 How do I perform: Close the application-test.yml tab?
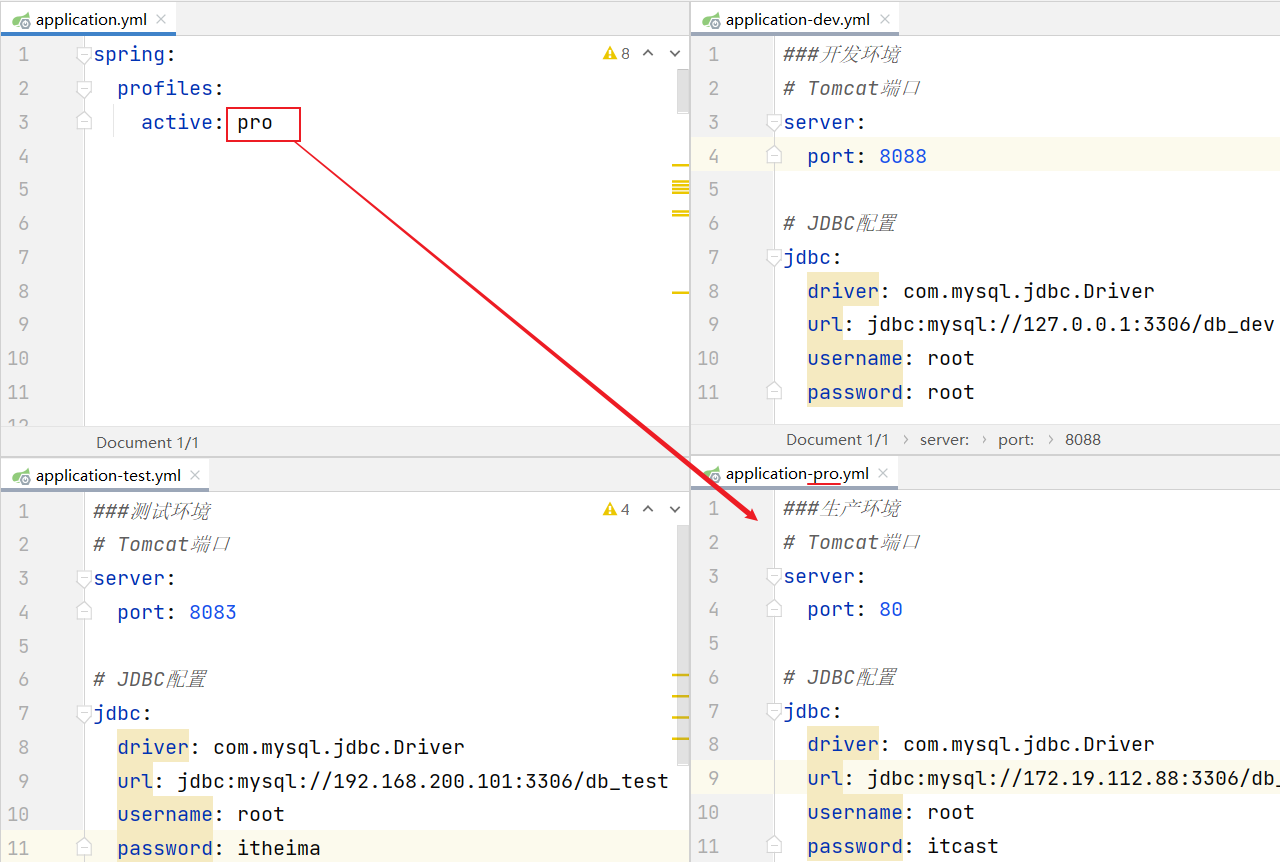click(x=195, y=476)
